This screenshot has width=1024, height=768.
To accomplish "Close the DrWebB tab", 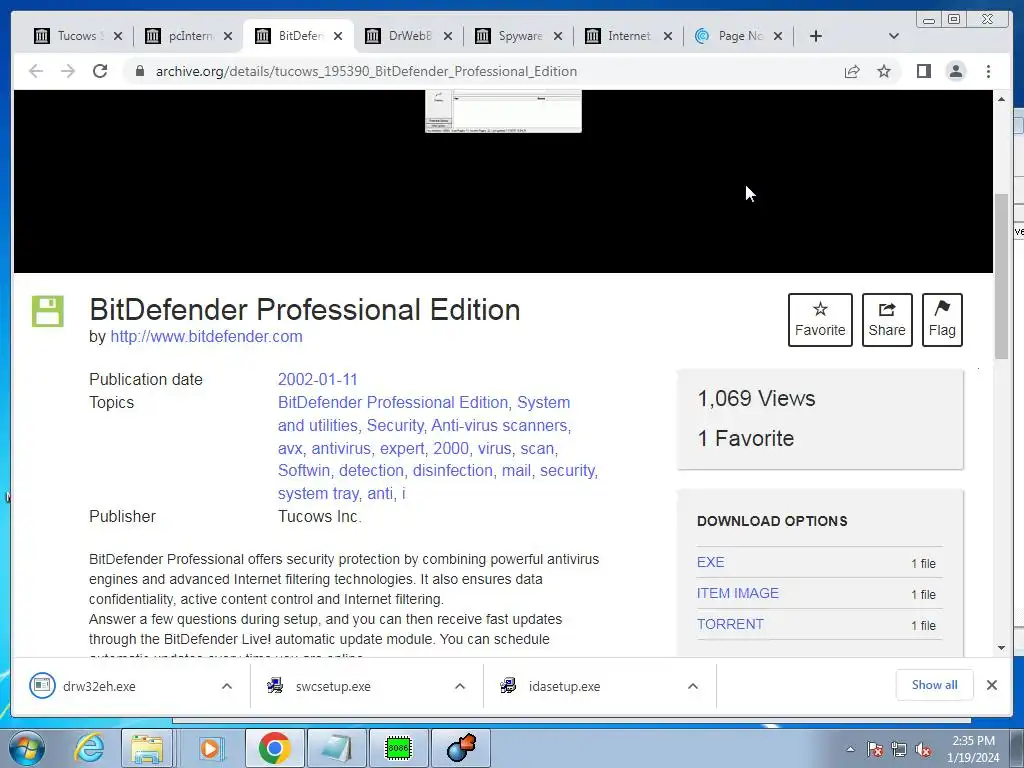I will tap(447, 36).
